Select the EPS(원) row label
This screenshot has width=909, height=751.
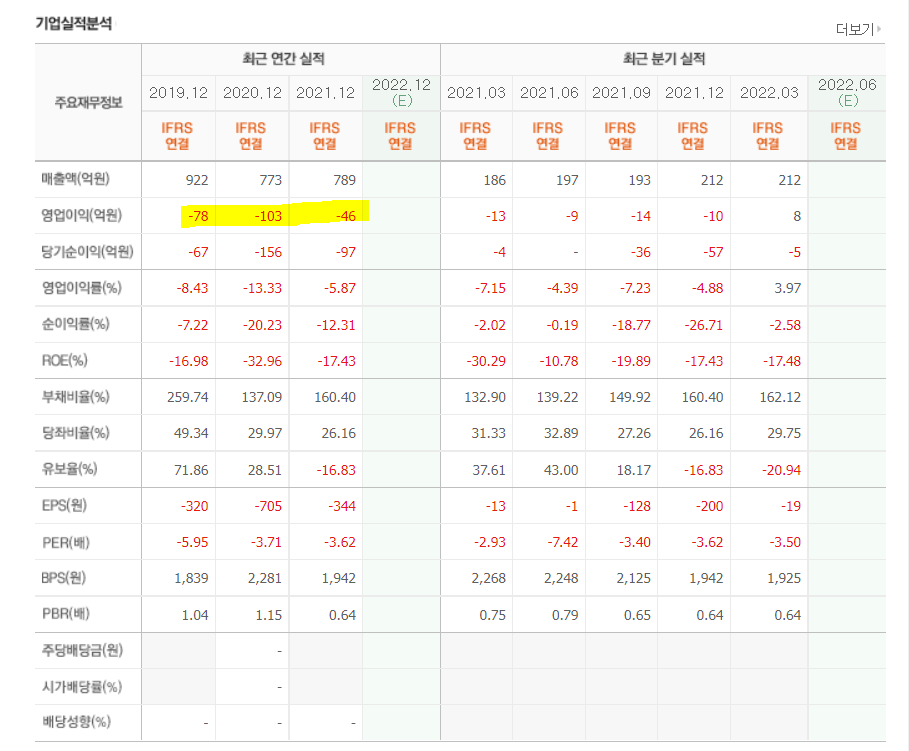tap(64, 506)
